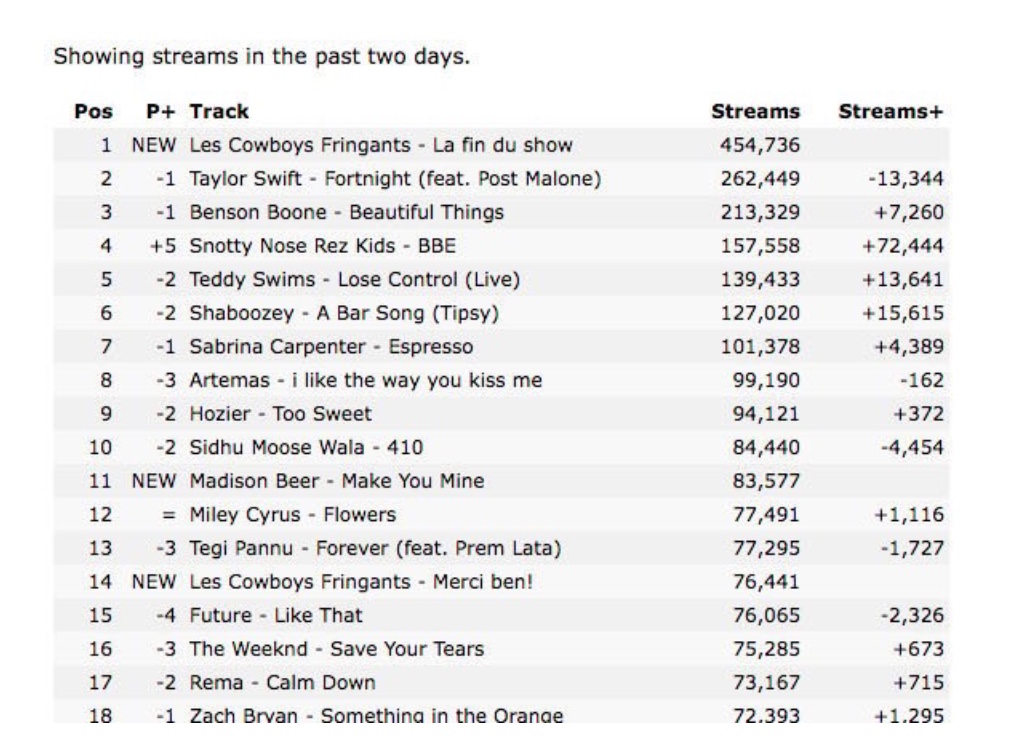The height and width of the screenshot is (756, 1022).
Task: Open Artemas - i like the way you kiss me
Action: click(x=366, y=380)
